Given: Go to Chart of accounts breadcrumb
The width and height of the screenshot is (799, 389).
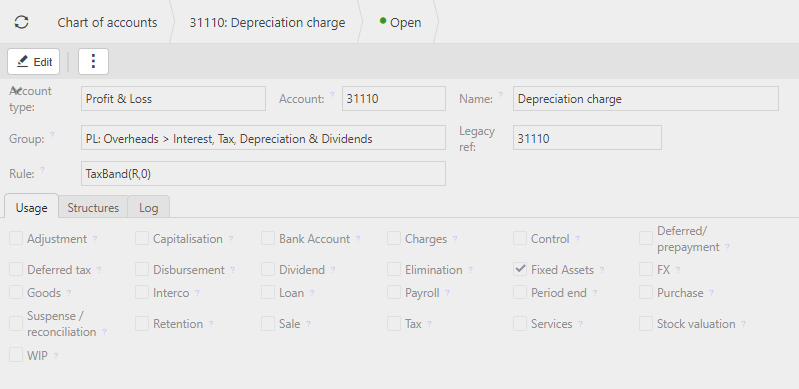Looking at the screenshot, I should point(107,22).
